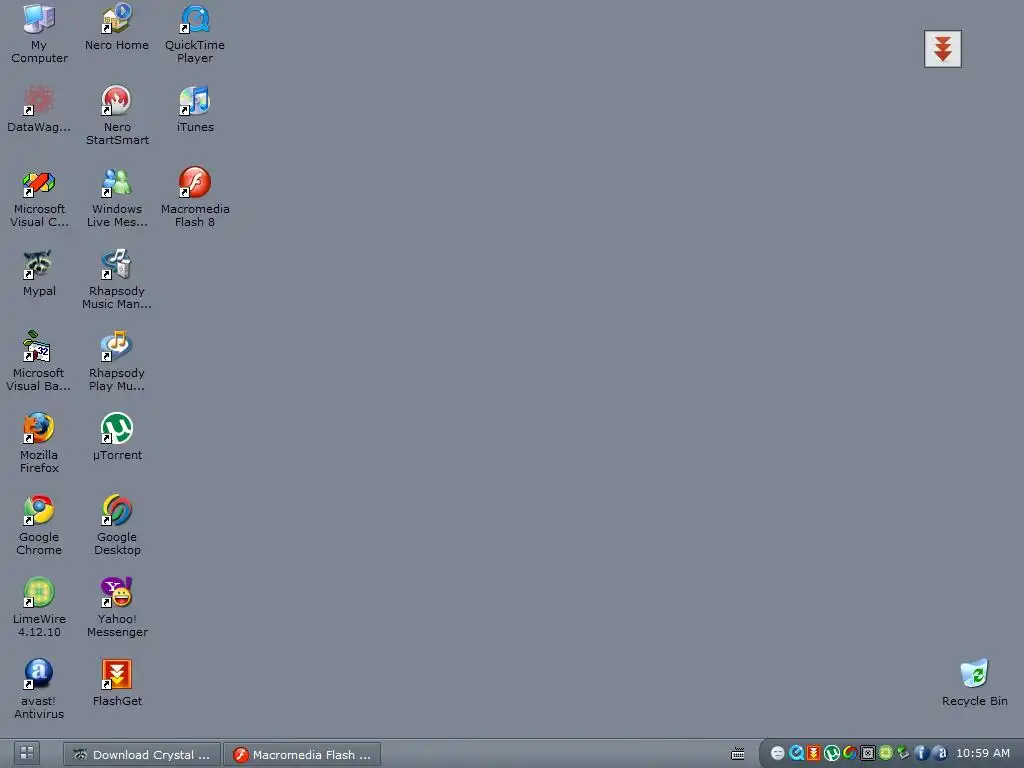1024x768 pixels.
Task: Select the Nero StartSmart shortcut
Action: [117, 115]
